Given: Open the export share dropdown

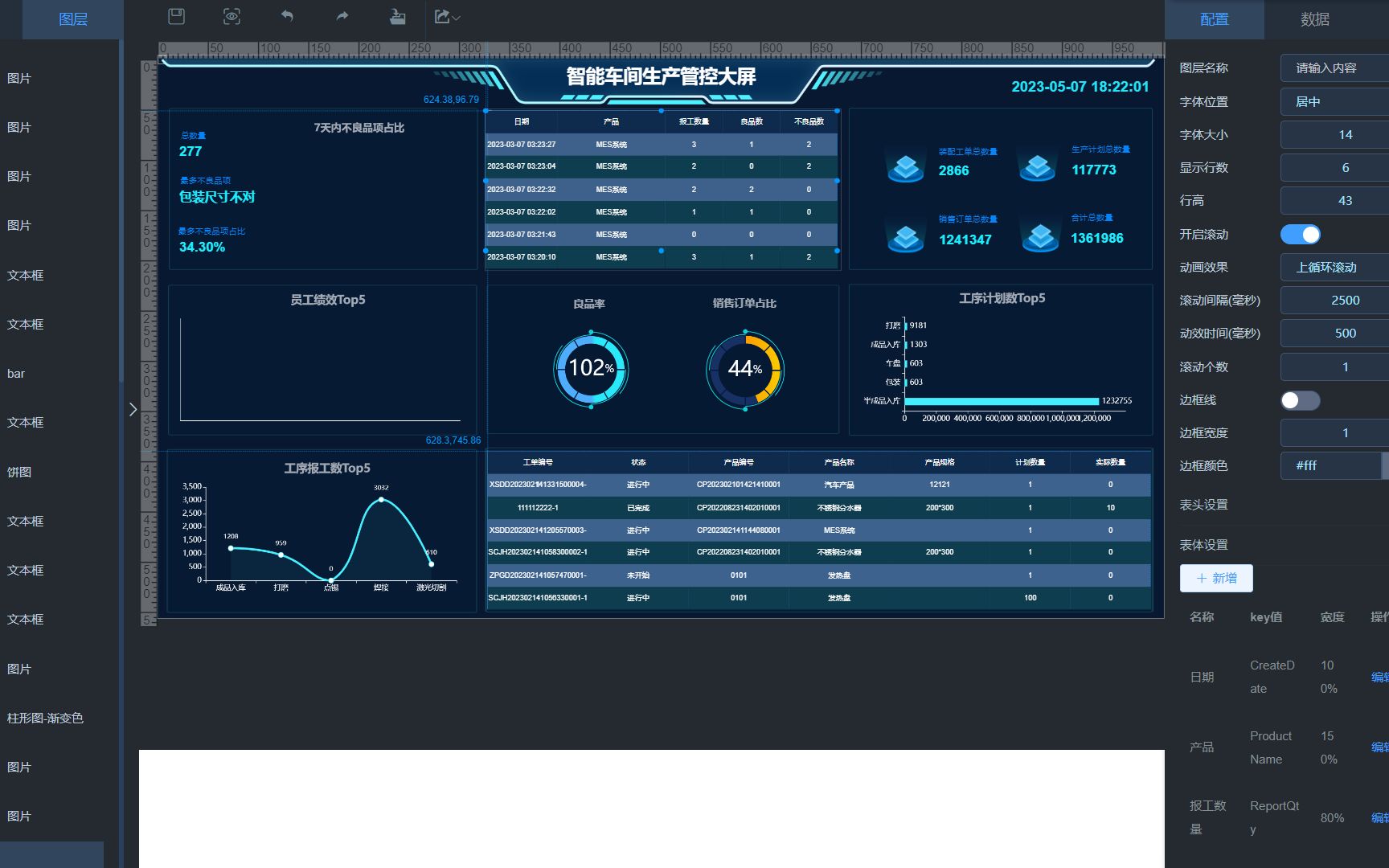Looking at the screenshot, I should 447,16.
